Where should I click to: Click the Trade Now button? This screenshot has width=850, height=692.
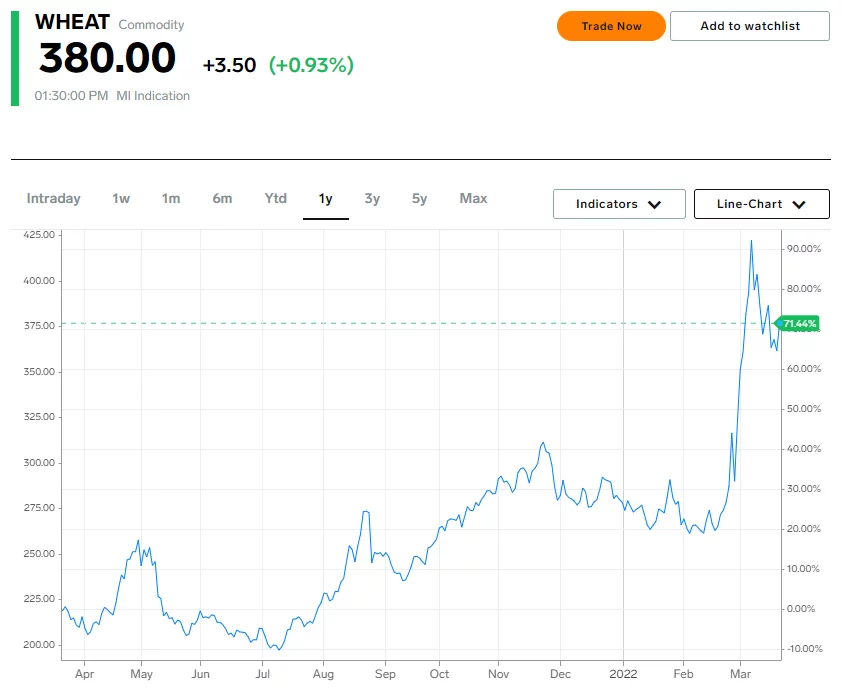(611, 26)
